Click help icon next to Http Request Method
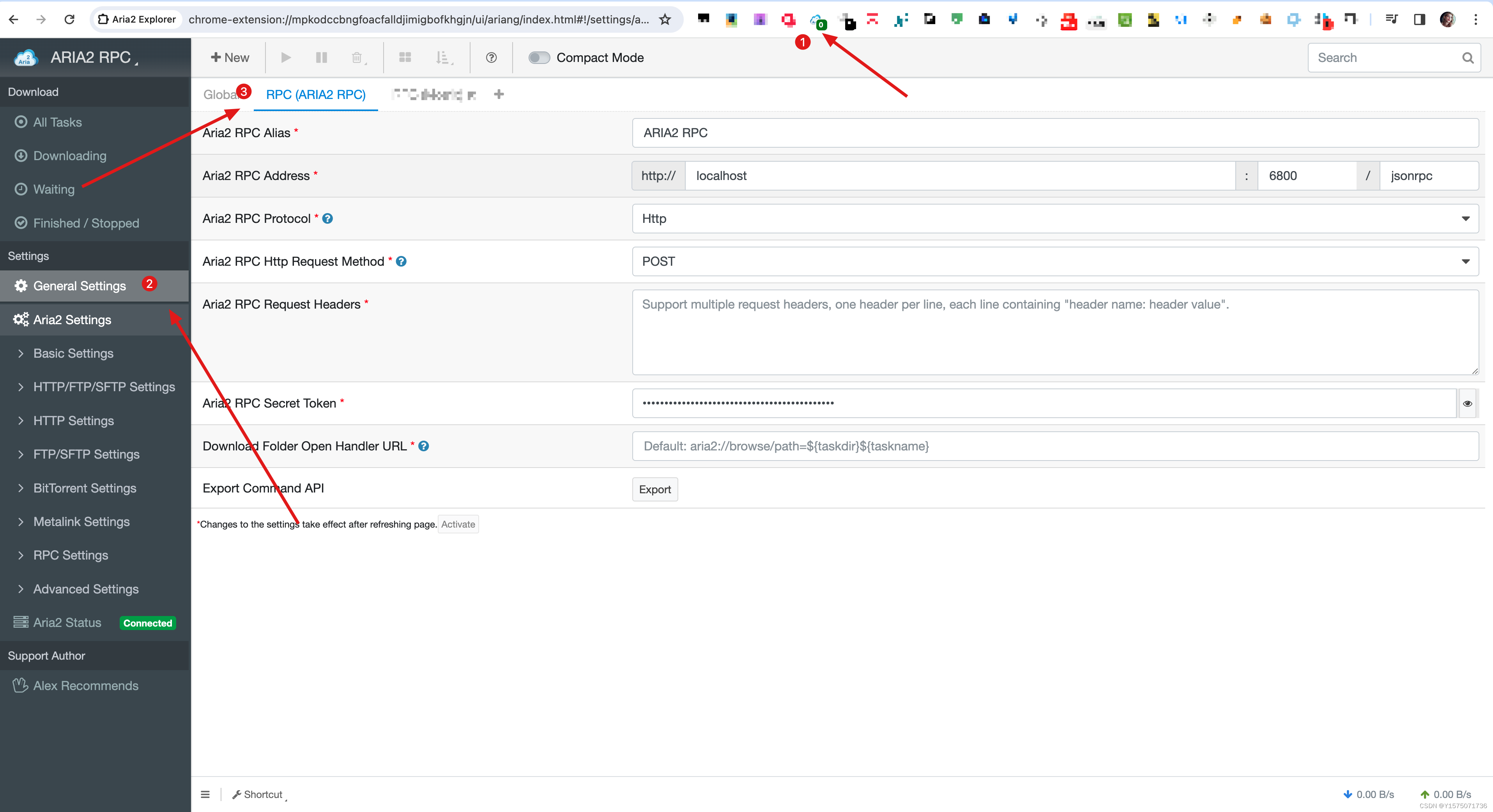 [401, 261]
